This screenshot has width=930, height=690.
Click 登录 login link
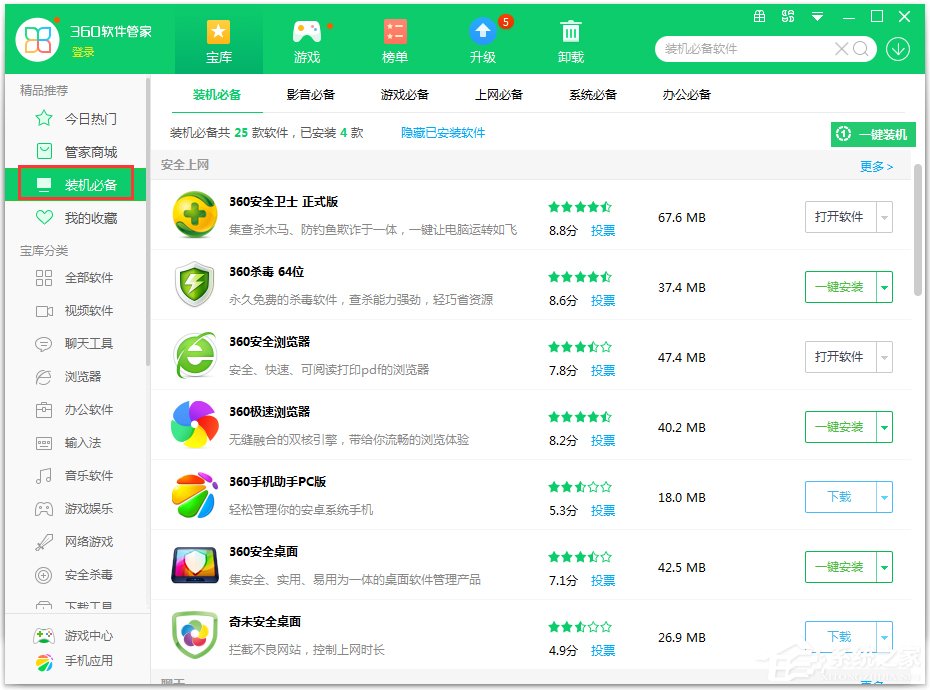point(83,52)
